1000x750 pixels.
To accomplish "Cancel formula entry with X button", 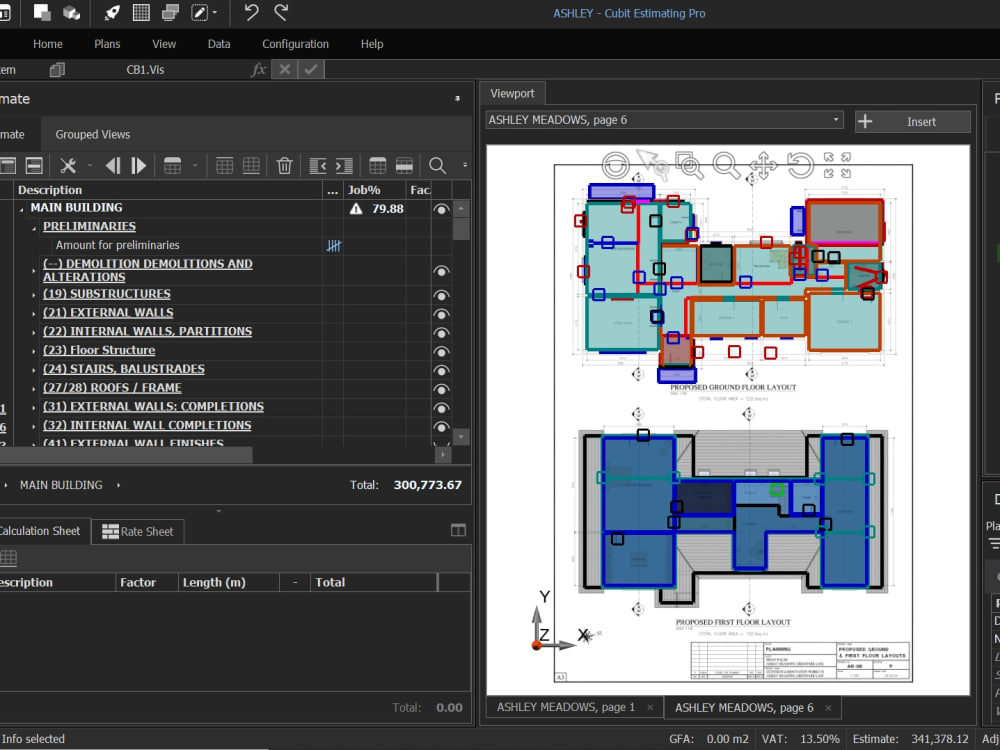I will pos(284,70).
